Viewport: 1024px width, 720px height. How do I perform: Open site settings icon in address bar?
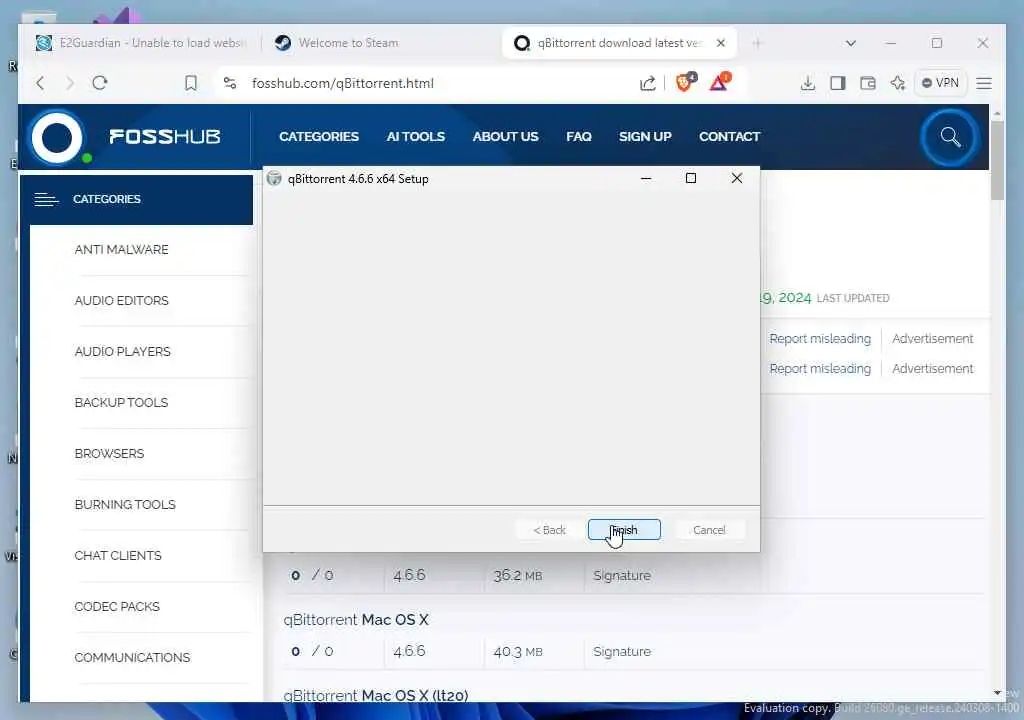[230, 83]
